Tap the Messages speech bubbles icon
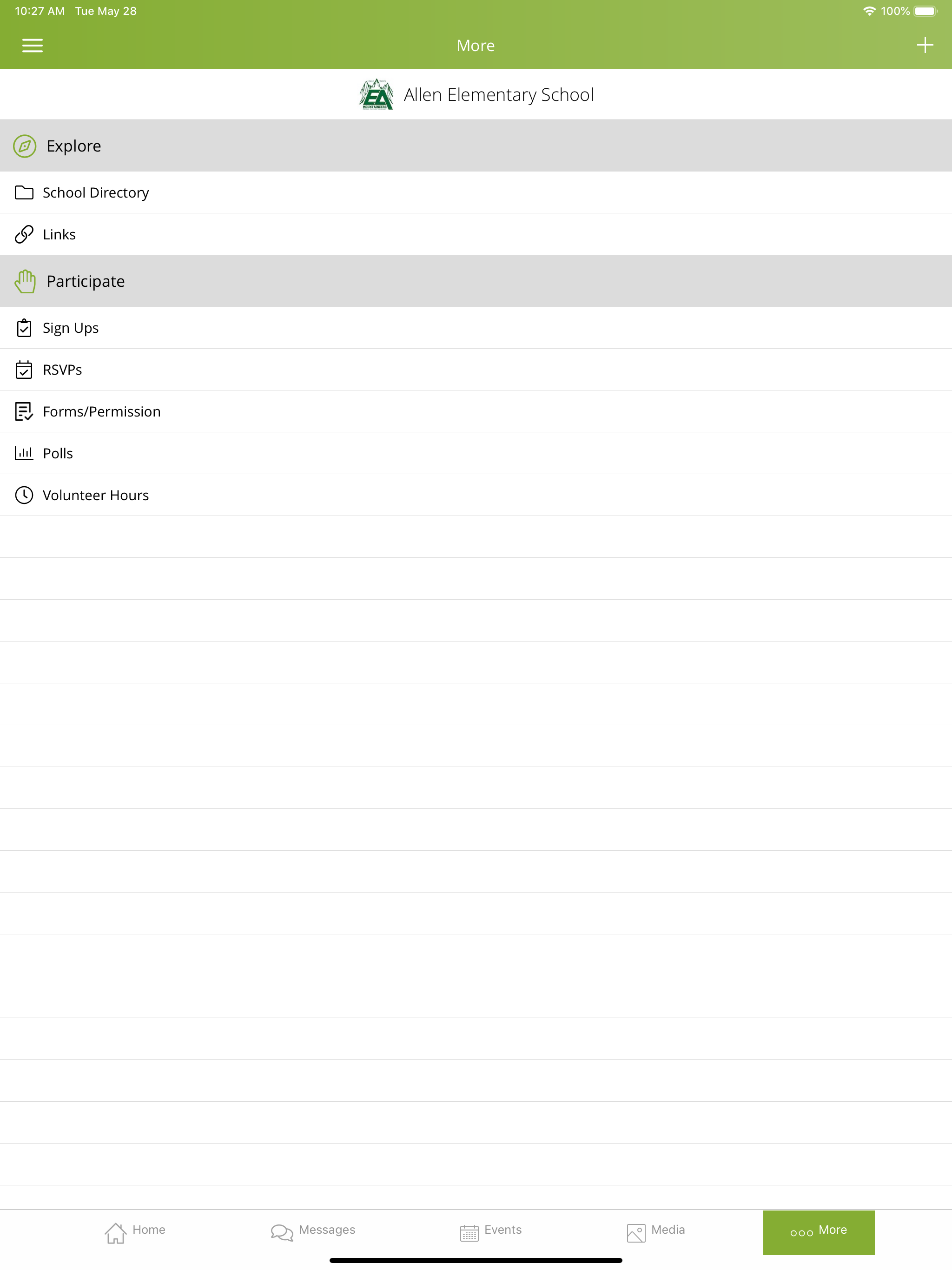 point(282,1232)
